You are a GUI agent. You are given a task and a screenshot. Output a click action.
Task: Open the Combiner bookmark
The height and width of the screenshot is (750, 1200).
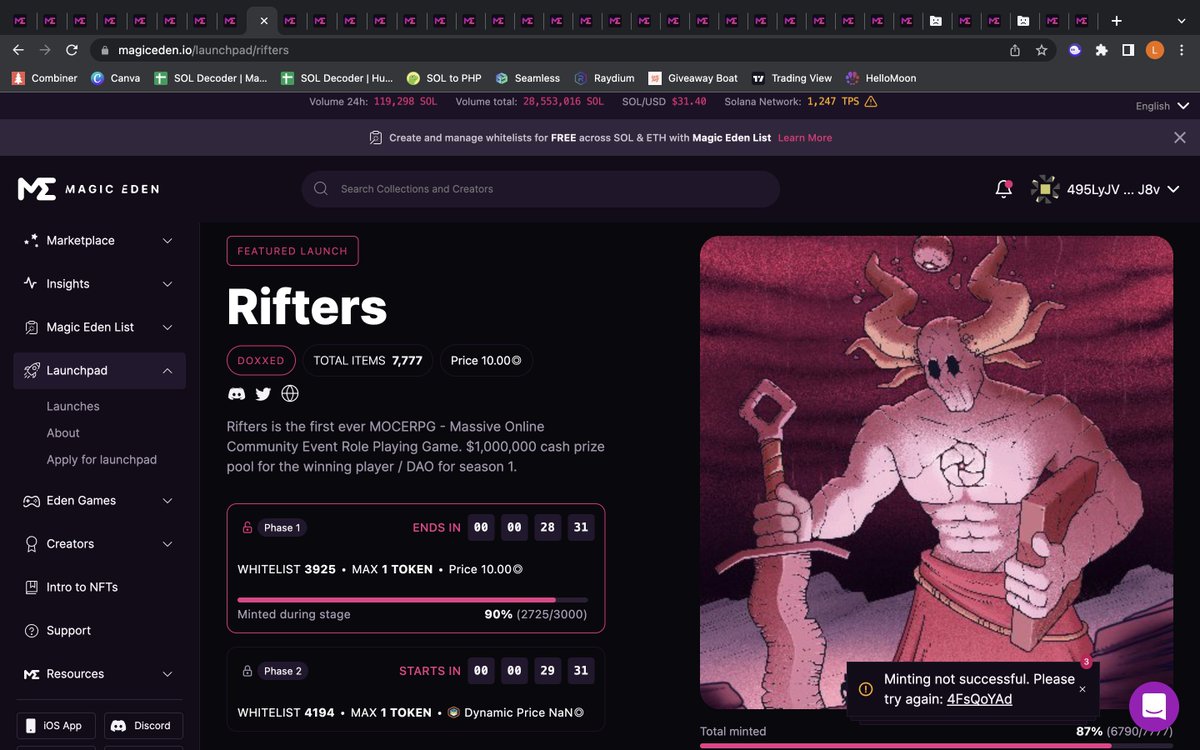44,78
